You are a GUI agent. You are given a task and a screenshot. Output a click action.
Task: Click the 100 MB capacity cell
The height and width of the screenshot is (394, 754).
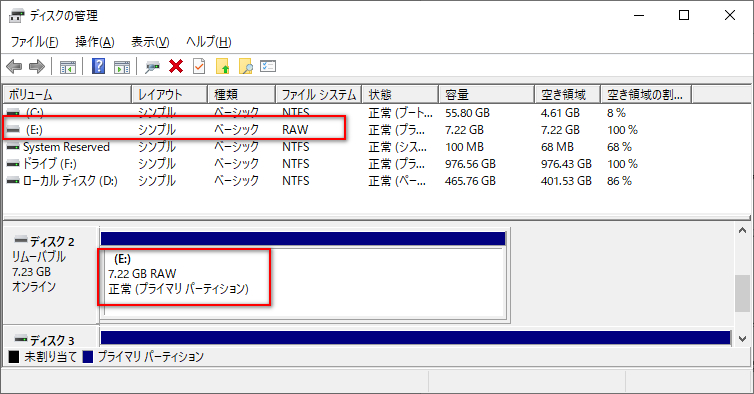click(464, 147)
